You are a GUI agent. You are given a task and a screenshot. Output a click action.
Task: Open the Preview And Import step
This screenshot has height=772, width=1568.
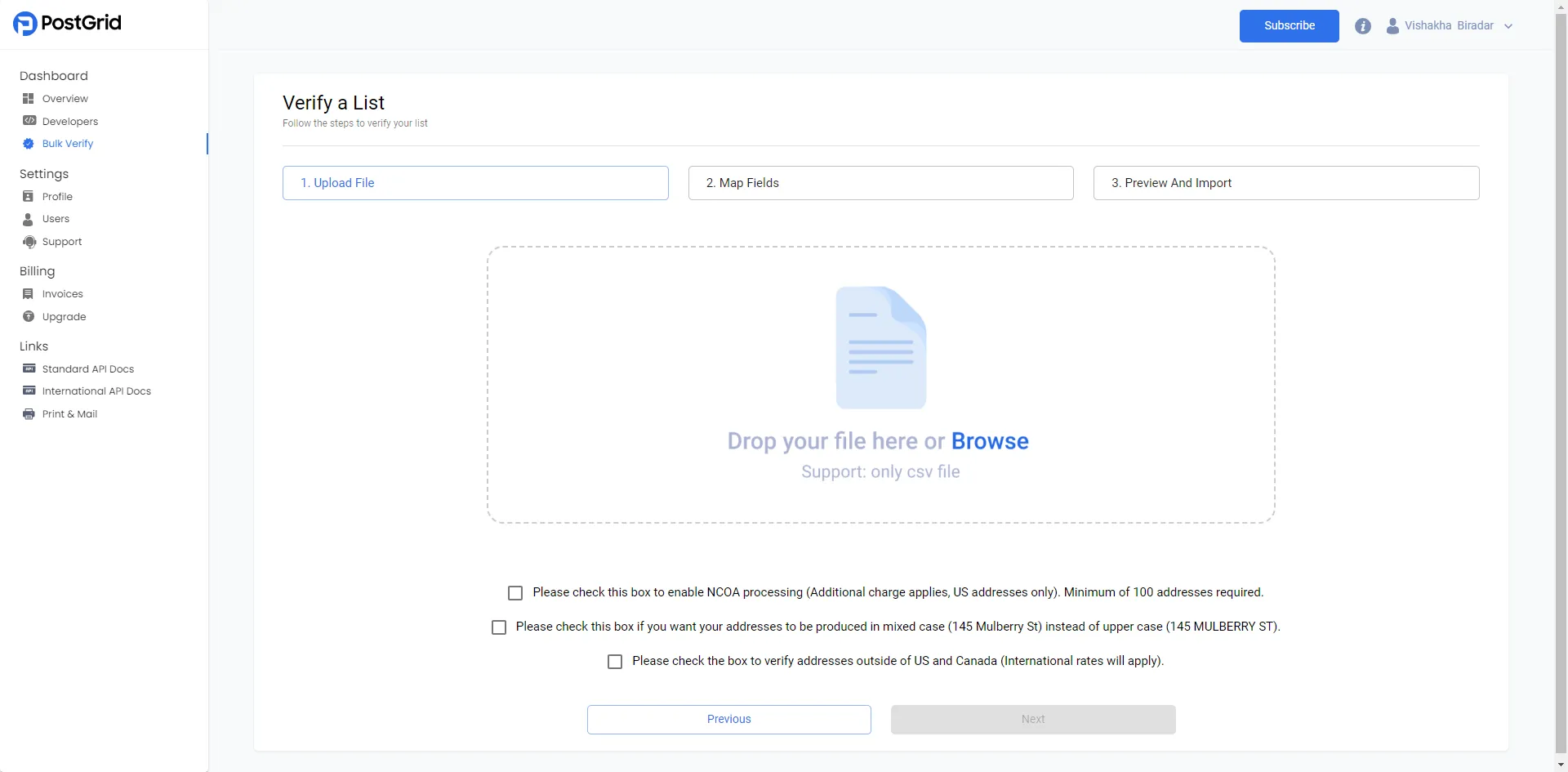(1286, 182)
